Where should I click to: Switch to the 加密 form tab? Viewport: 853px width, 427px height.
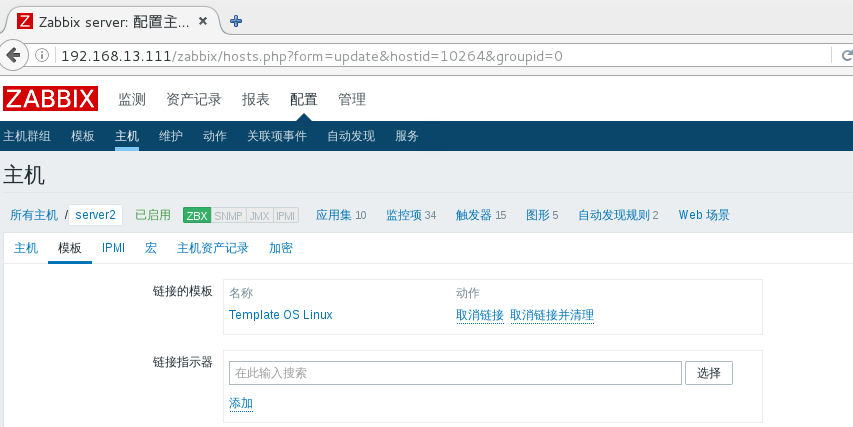281,249
